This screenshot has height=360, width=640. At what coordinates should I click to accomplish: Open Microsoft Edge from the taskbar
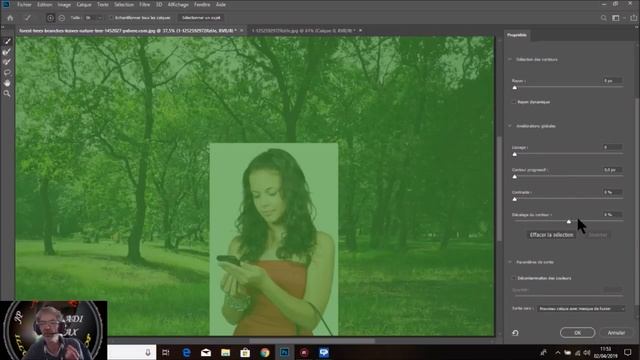187,353
